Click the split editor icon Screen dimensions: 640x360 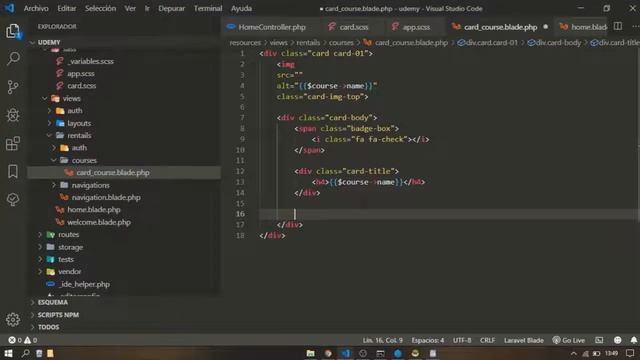tap(618, 27)
